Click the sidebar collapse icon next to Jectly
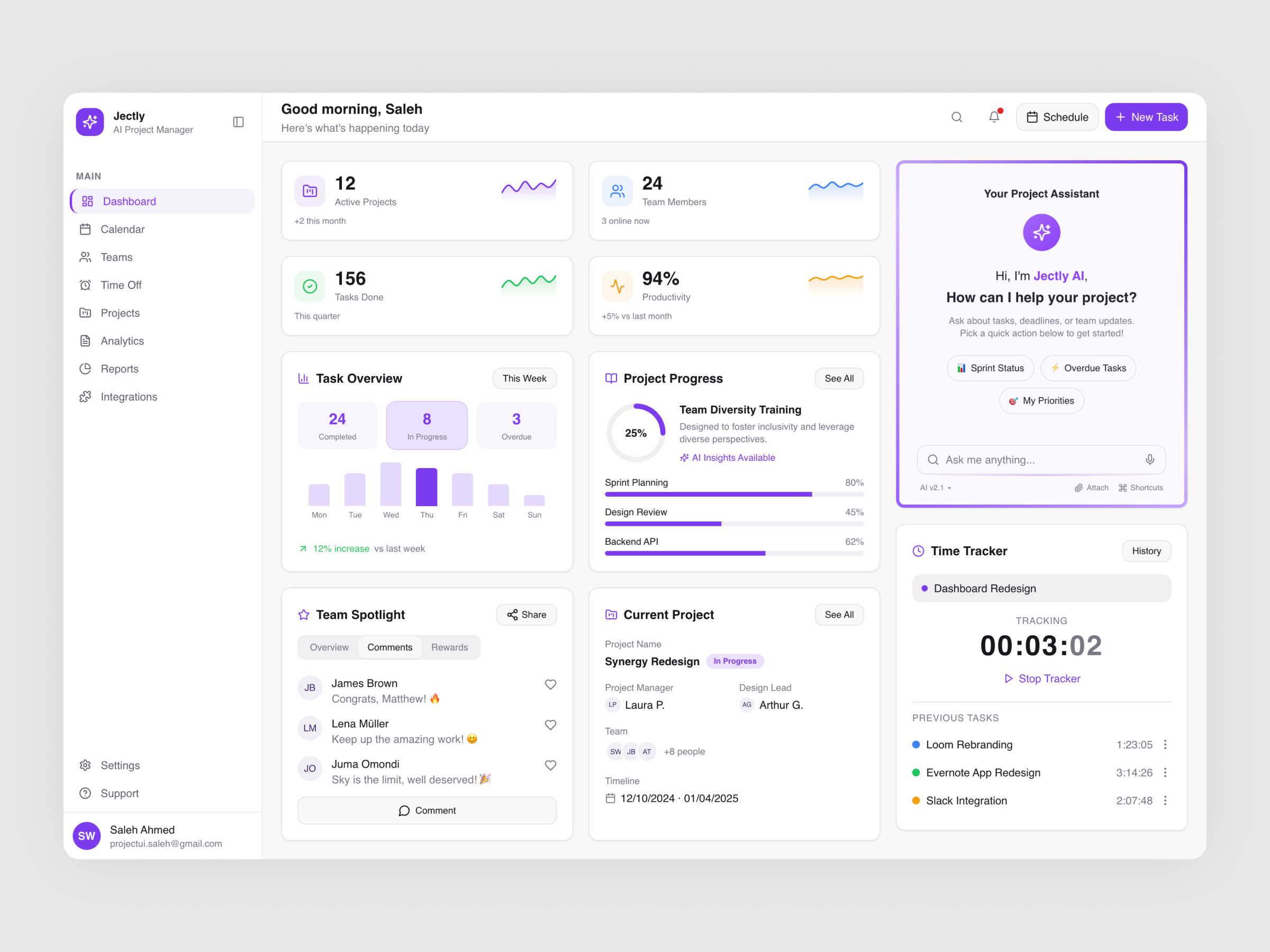 [x=239, y=122]
